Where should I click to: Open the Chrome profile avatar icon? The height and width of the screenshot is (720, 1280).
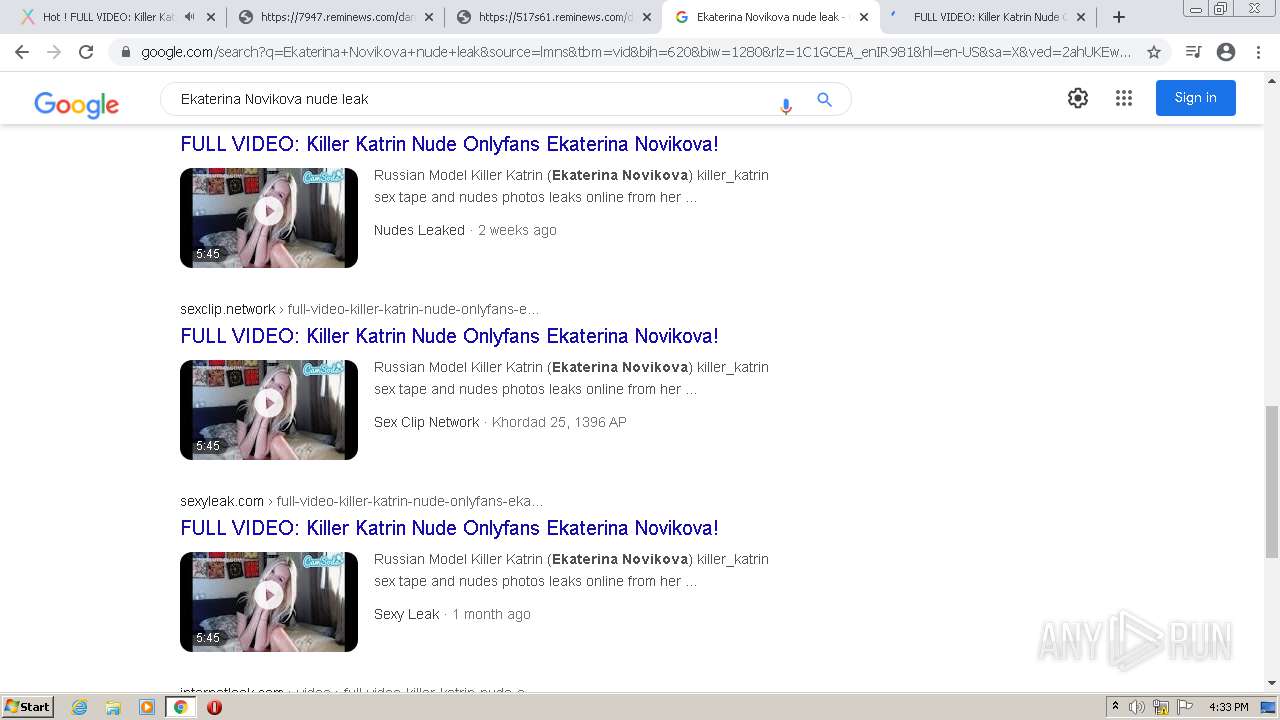[1226, 52]
